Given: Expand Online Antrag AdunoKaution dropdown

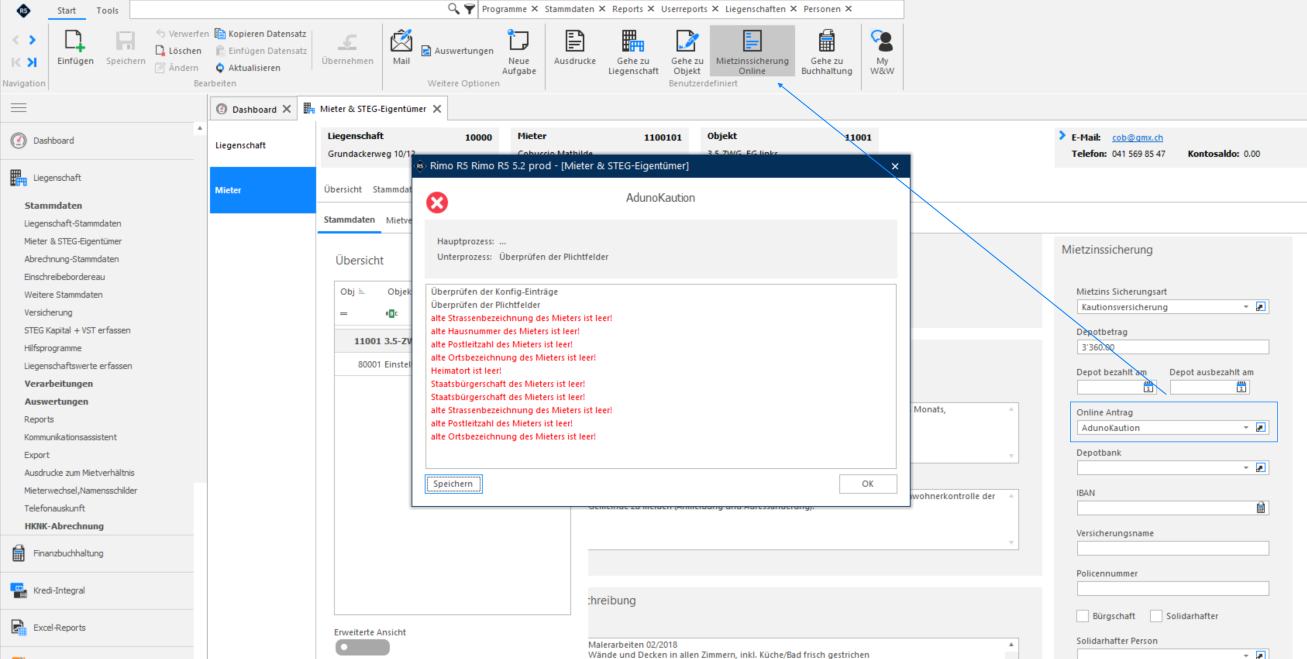Looking at the screenshot, I should pyautogui.click(x=1246, y=427).
